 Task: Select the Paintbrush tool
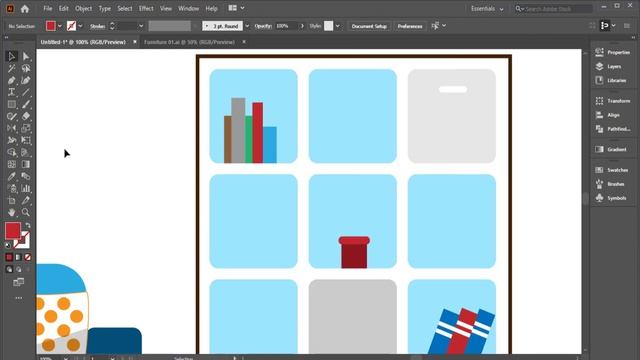click(26, 104)
